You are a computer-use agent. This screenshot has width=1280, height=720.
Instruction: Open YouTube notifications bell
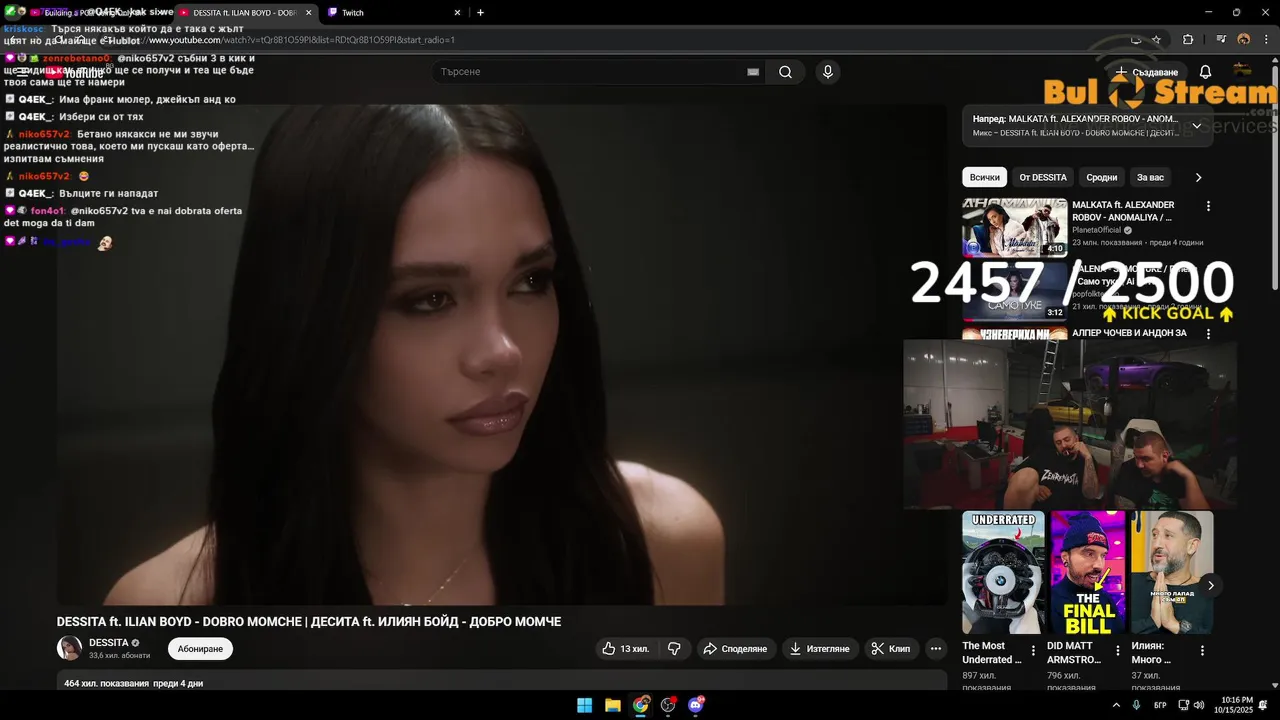pyautogui.click(x=1205, y=72)
